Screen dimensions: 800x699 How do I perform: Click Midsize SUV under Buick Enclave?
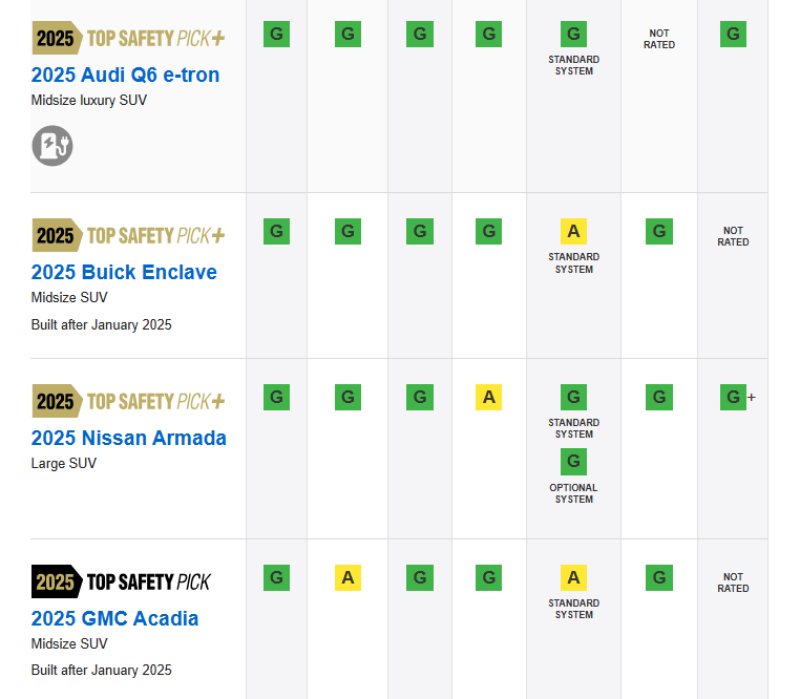click(x=69, y=297)
